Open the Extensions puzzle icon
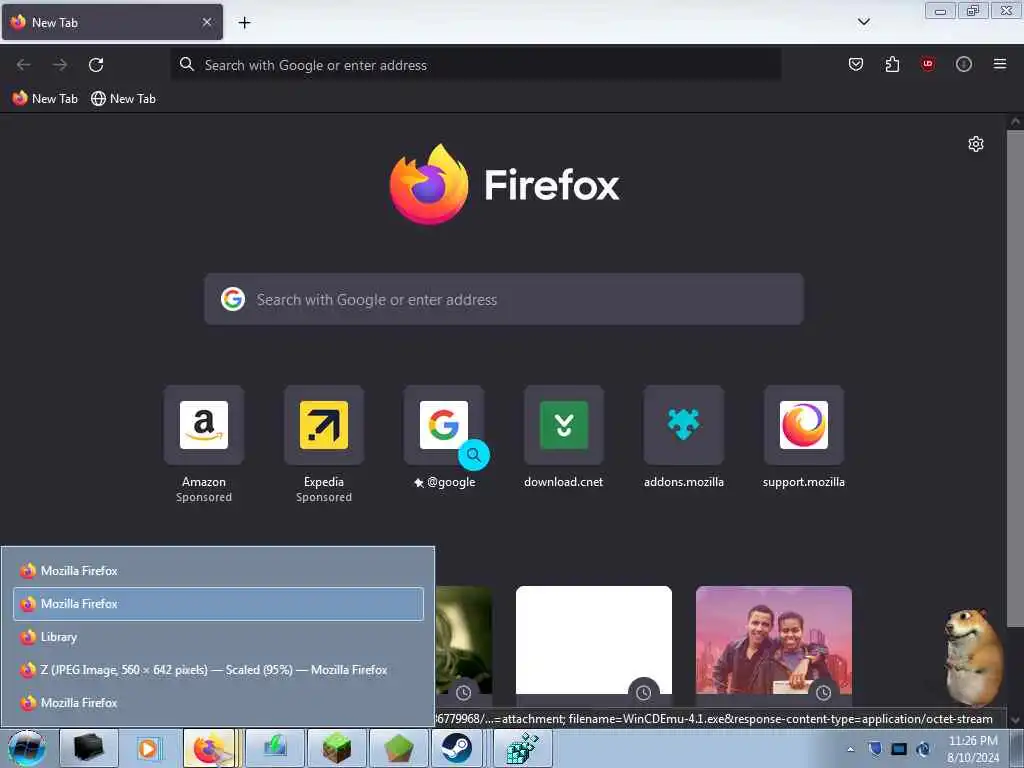This screenshot has width=1024, height=768. pos(892,64)
